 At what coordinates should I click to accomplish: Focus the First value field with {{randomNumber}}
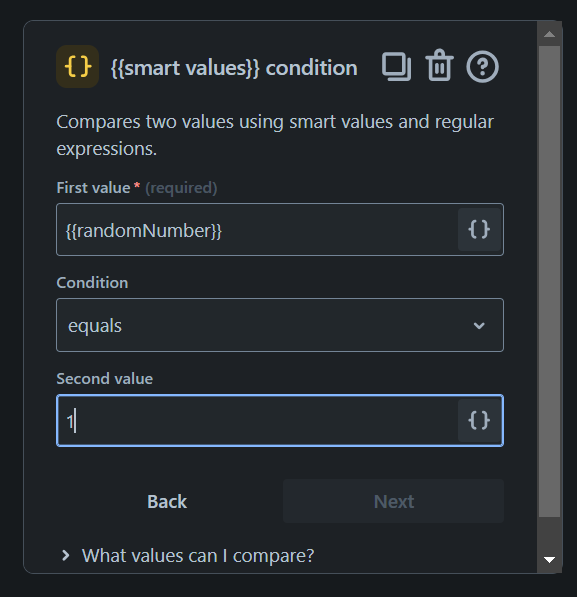click(x=257, y=230)
